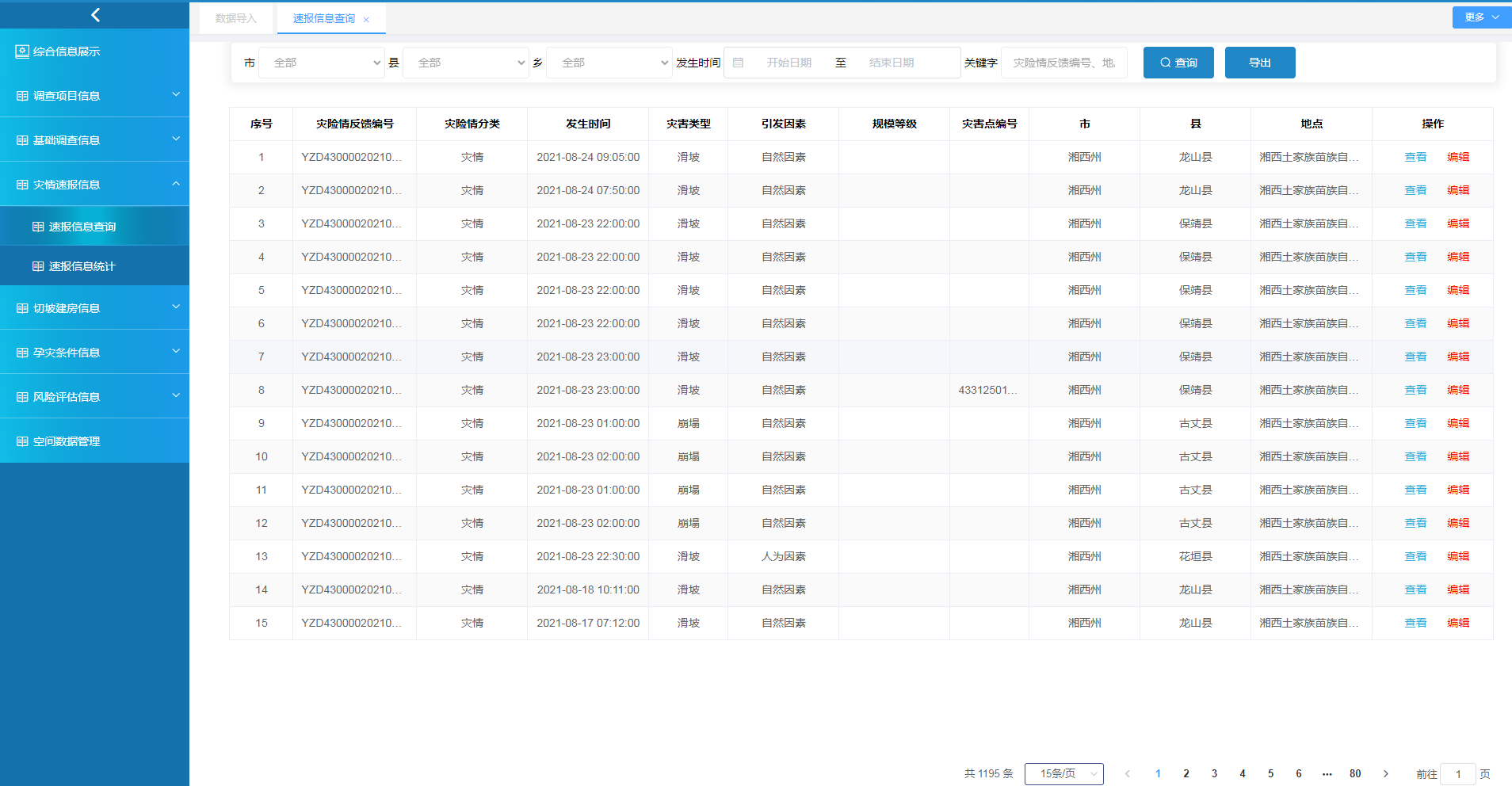Click the 导出 export button
Viewport: 1512px width, 786px height.
click(1259, 63)
